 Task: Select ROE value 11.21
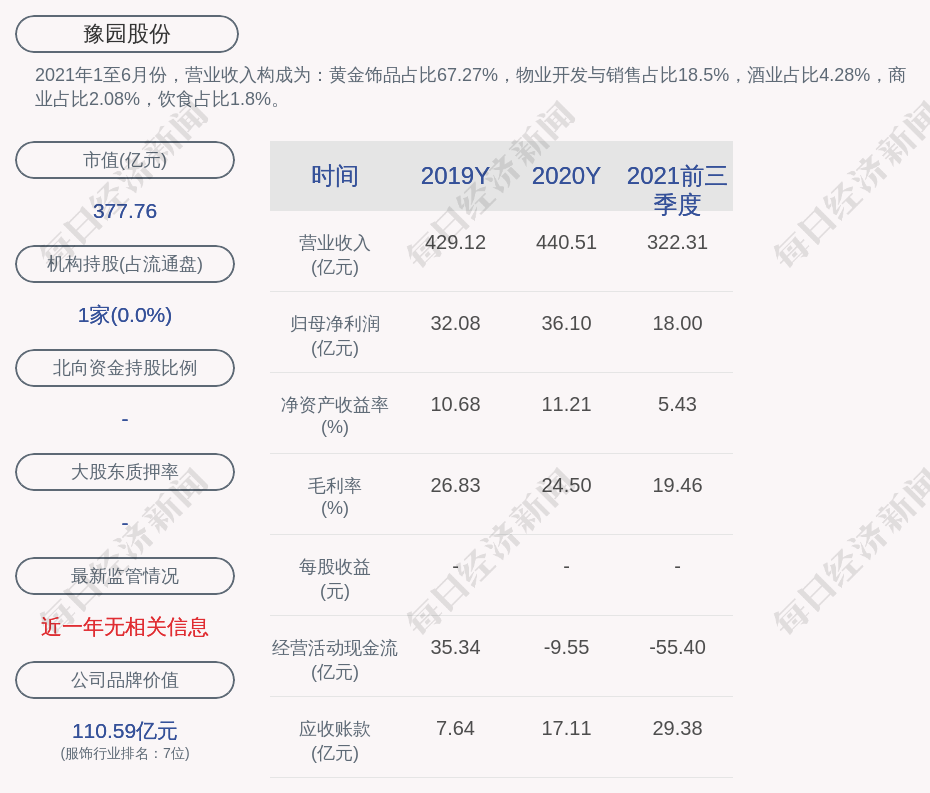[x=566, y=405]
